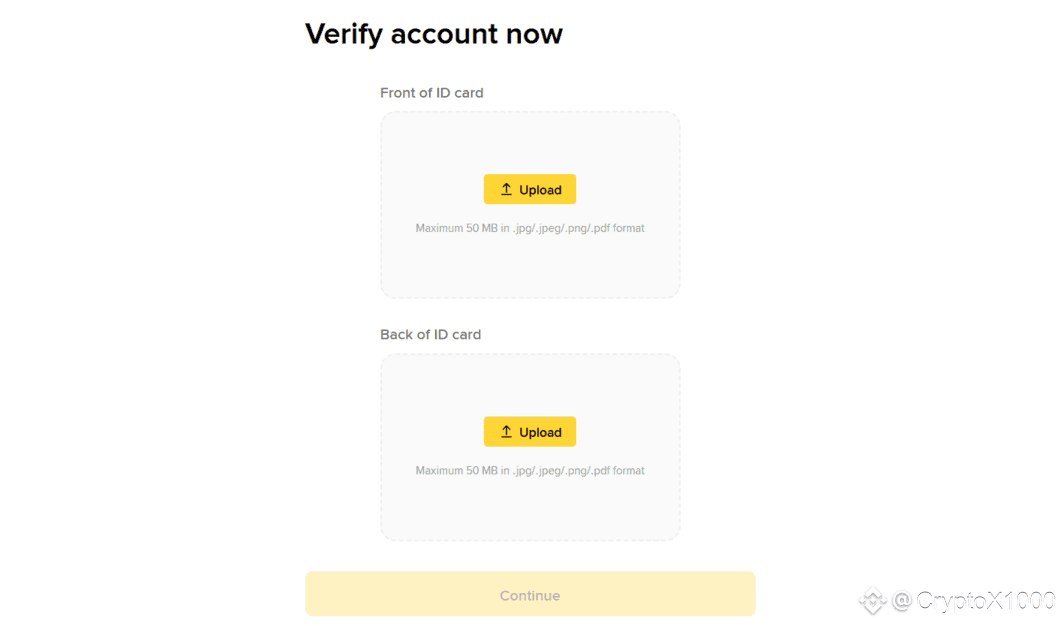The image size is (1064, 626).
Task: Click the "Verify account now" heading
Action: tap(434, 34)
